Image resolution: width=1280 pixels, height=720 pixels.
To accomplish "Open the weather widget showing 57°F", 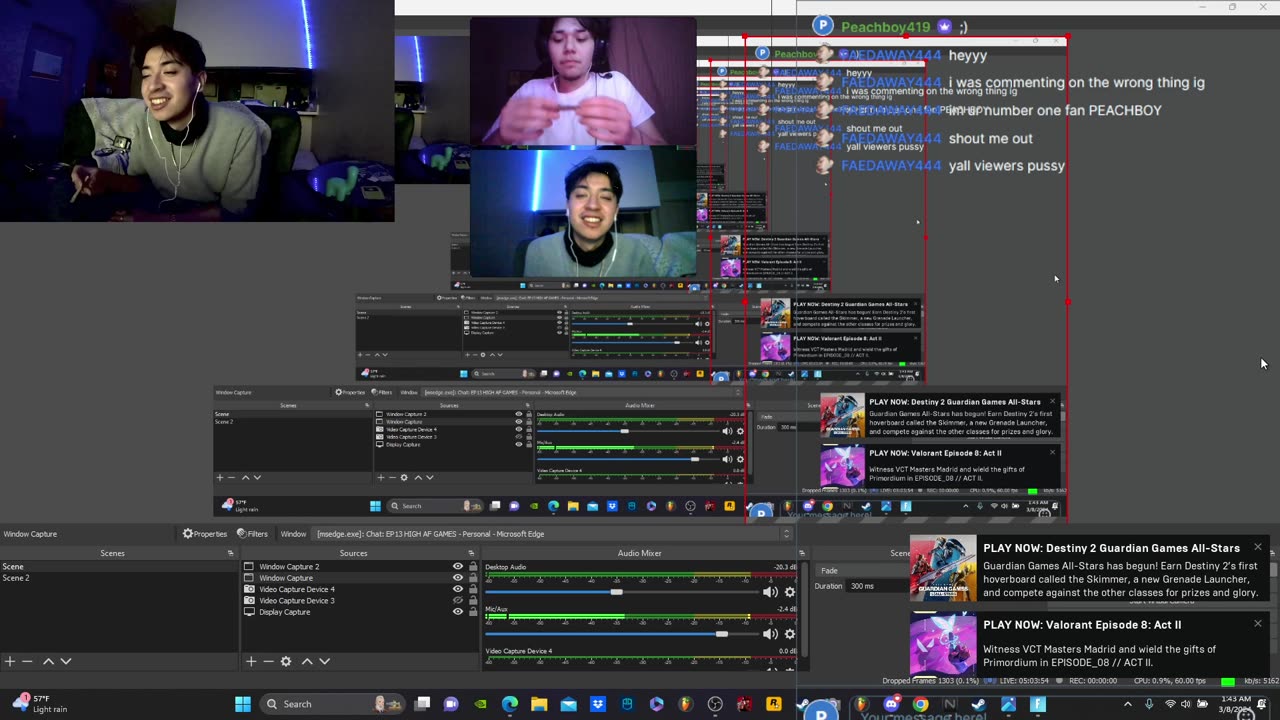I will click(x=40, y=704).
